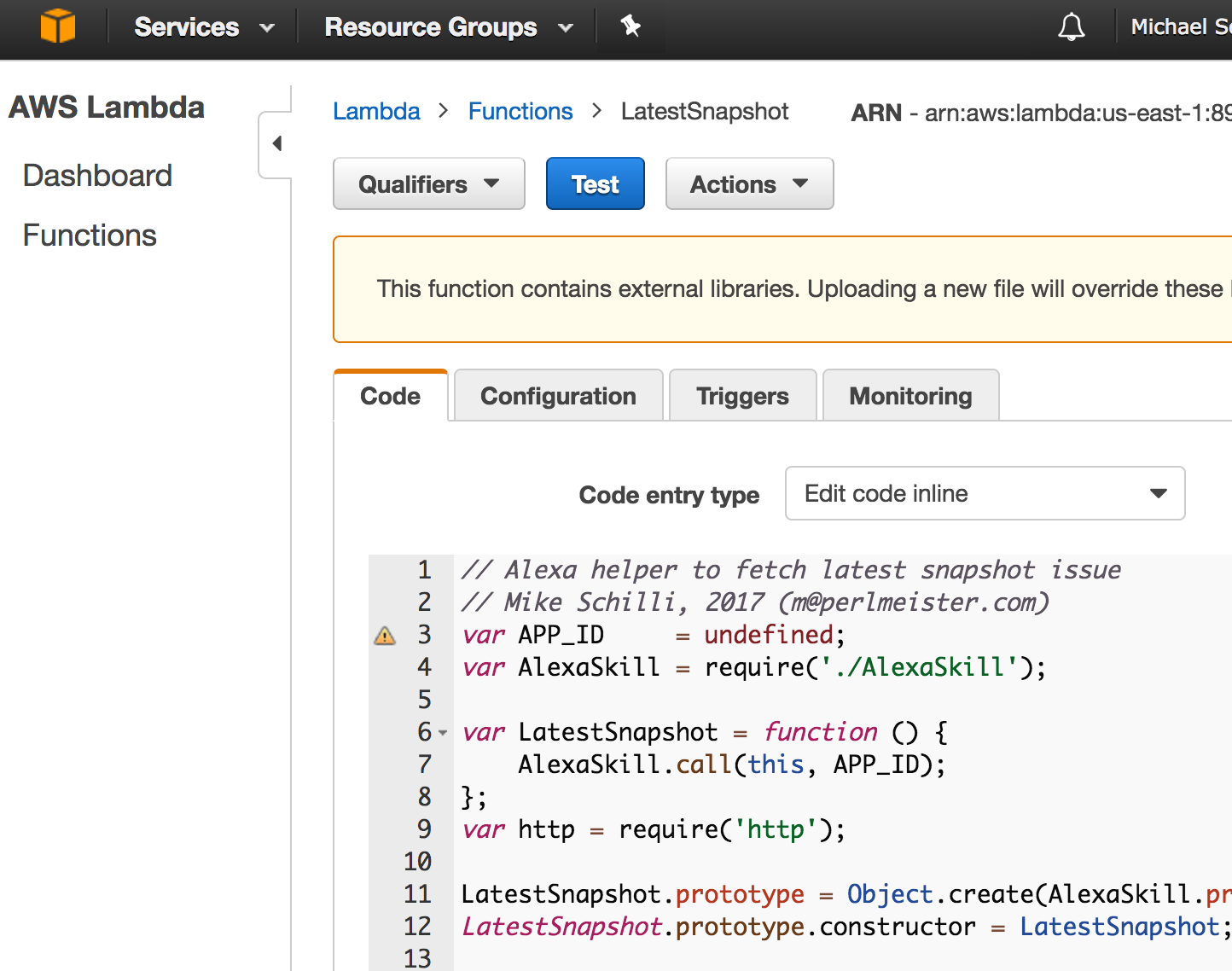
Task: Switch to the Monitoring tab
Action: [x=910, y=396]
